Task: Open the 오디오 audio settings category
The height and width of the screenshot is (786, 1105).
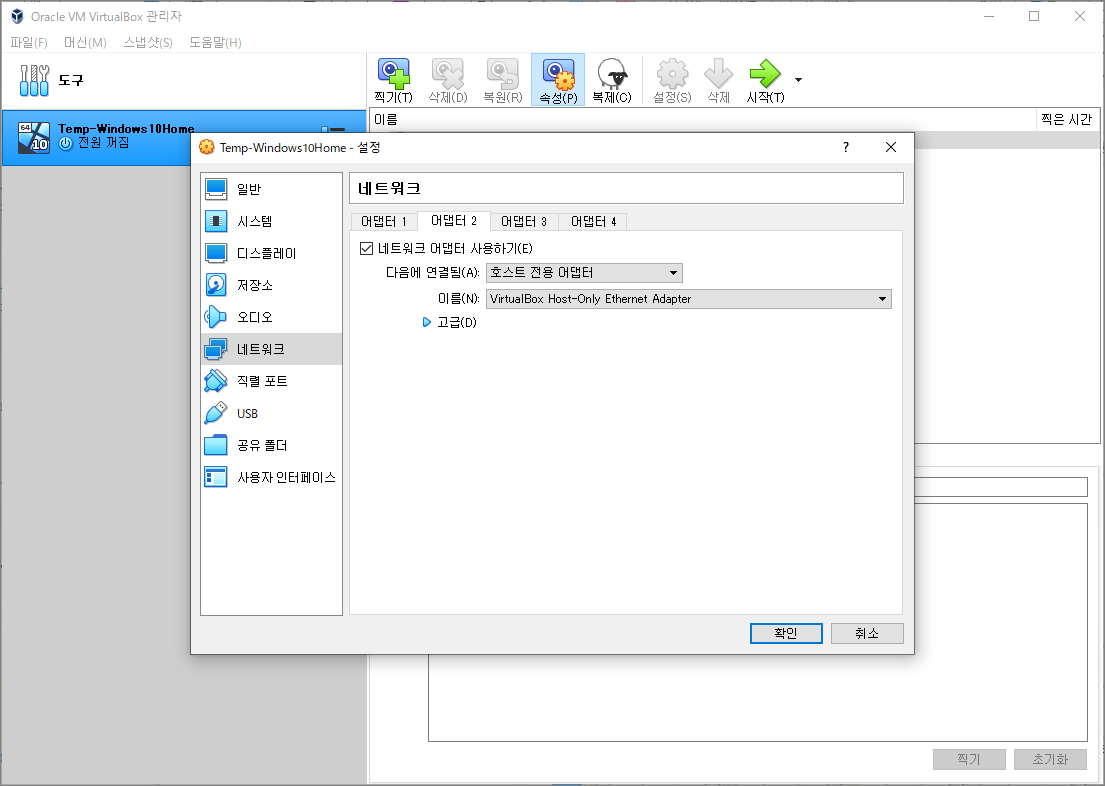Action: tap(271, 317)
